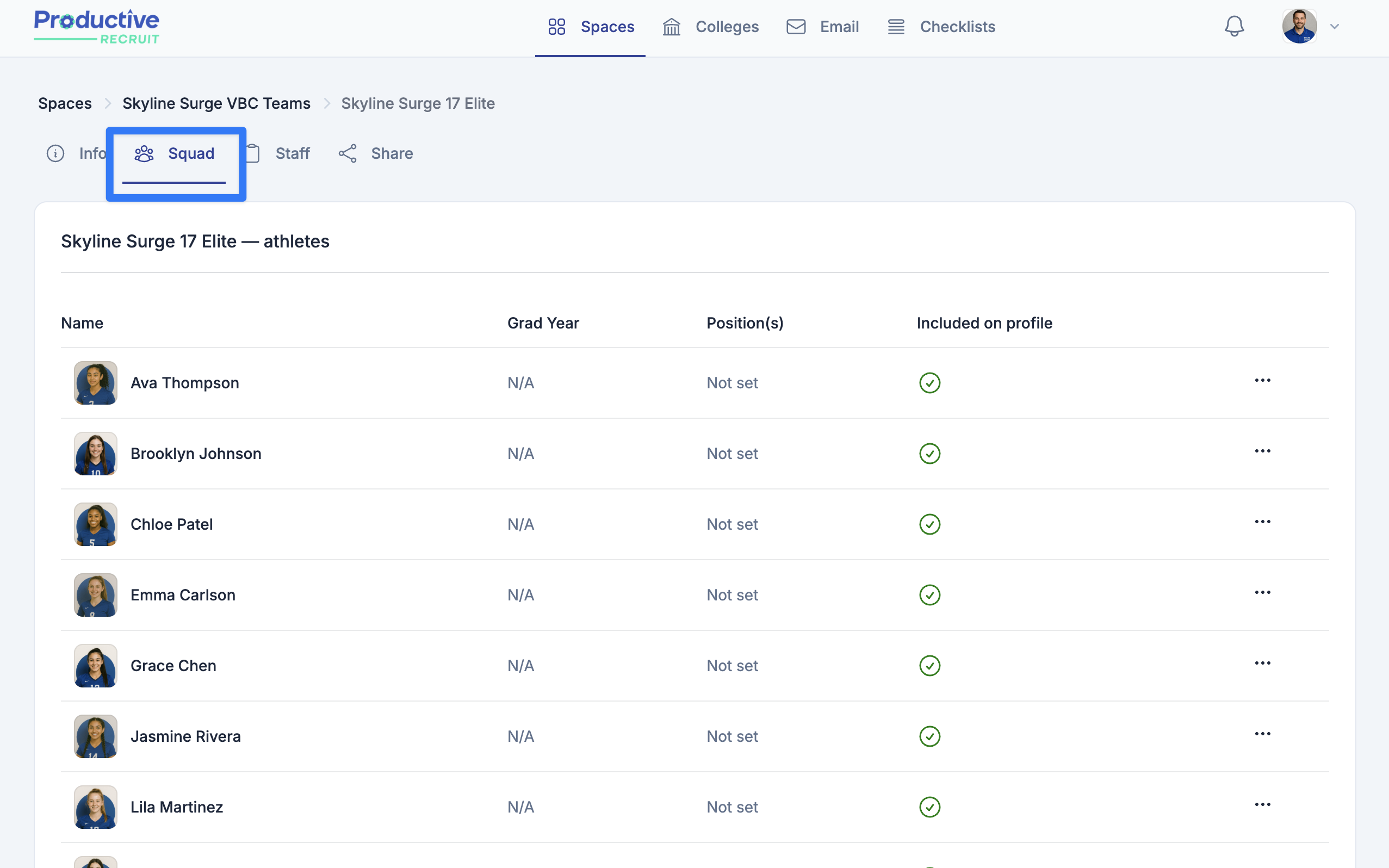Open the Checklists nav tab

point(941,27)
